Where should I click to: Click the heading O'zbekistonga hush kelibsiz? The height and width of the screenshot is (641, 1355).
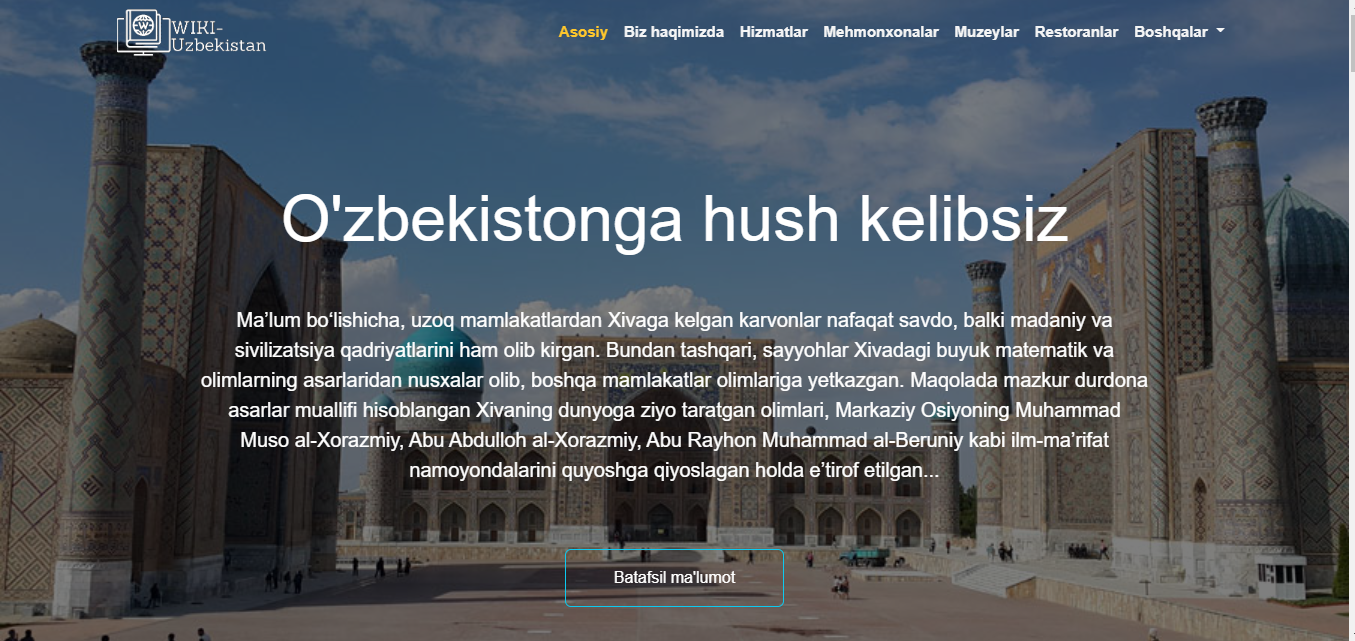[674, 217]
